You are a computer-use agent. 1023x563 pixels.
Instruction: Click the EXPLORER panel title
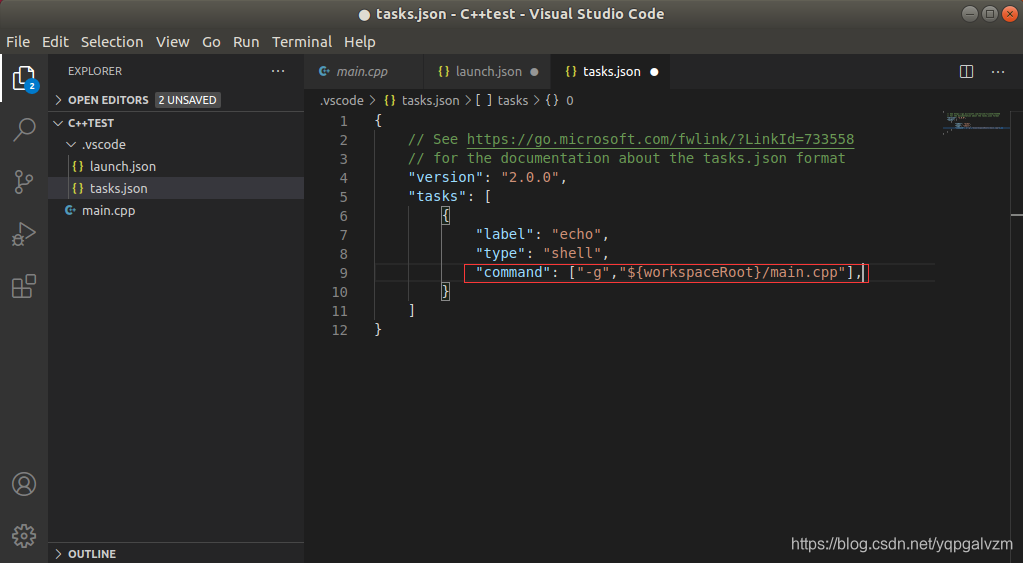pos(95,71)
